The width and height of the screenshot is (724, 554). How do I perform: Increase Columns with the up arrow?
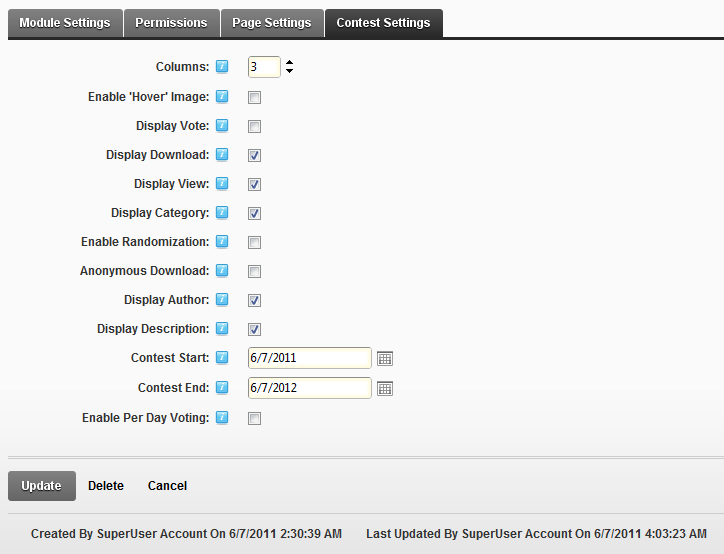(x=290, y=63)
